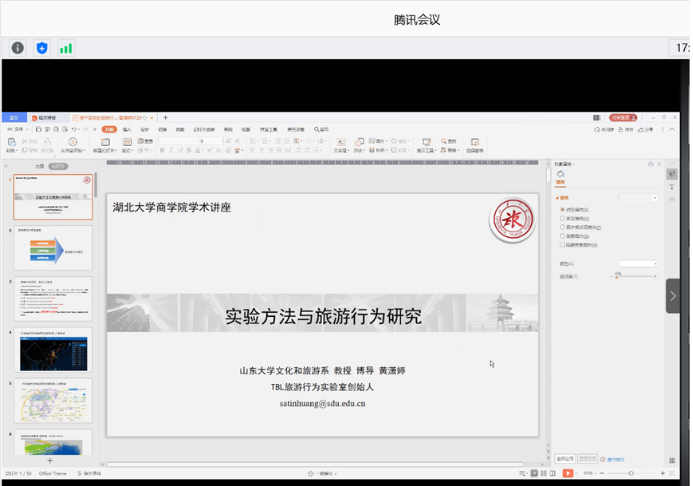Click the meeting info icon in Tencent Meeting
The width and height of the screenshot is (693, 486).
click(18, 47)
